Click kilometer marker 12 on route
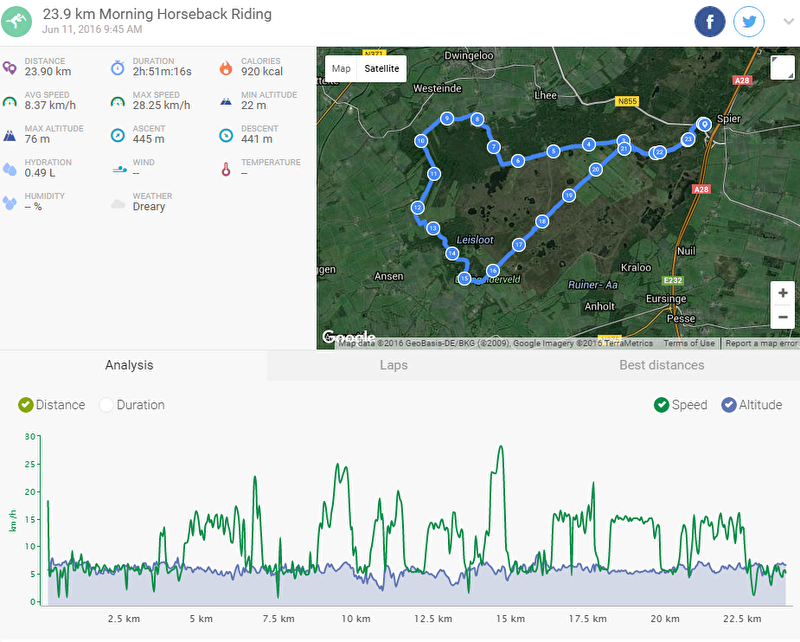This screenshot has width=800, height=642. [x=417, y=208]
